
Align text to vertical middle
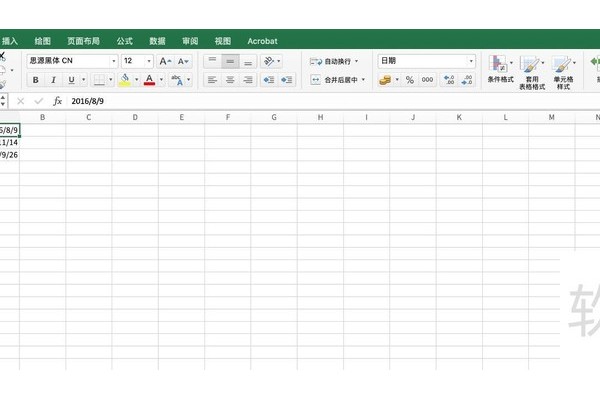coord(230,61)
